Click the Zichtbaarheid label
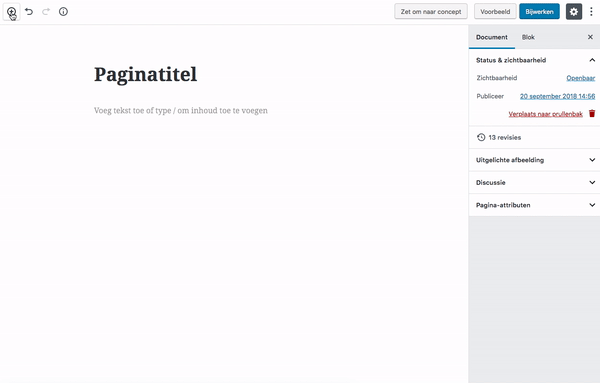This screenshot has width=600, height=383. [497, 78]
